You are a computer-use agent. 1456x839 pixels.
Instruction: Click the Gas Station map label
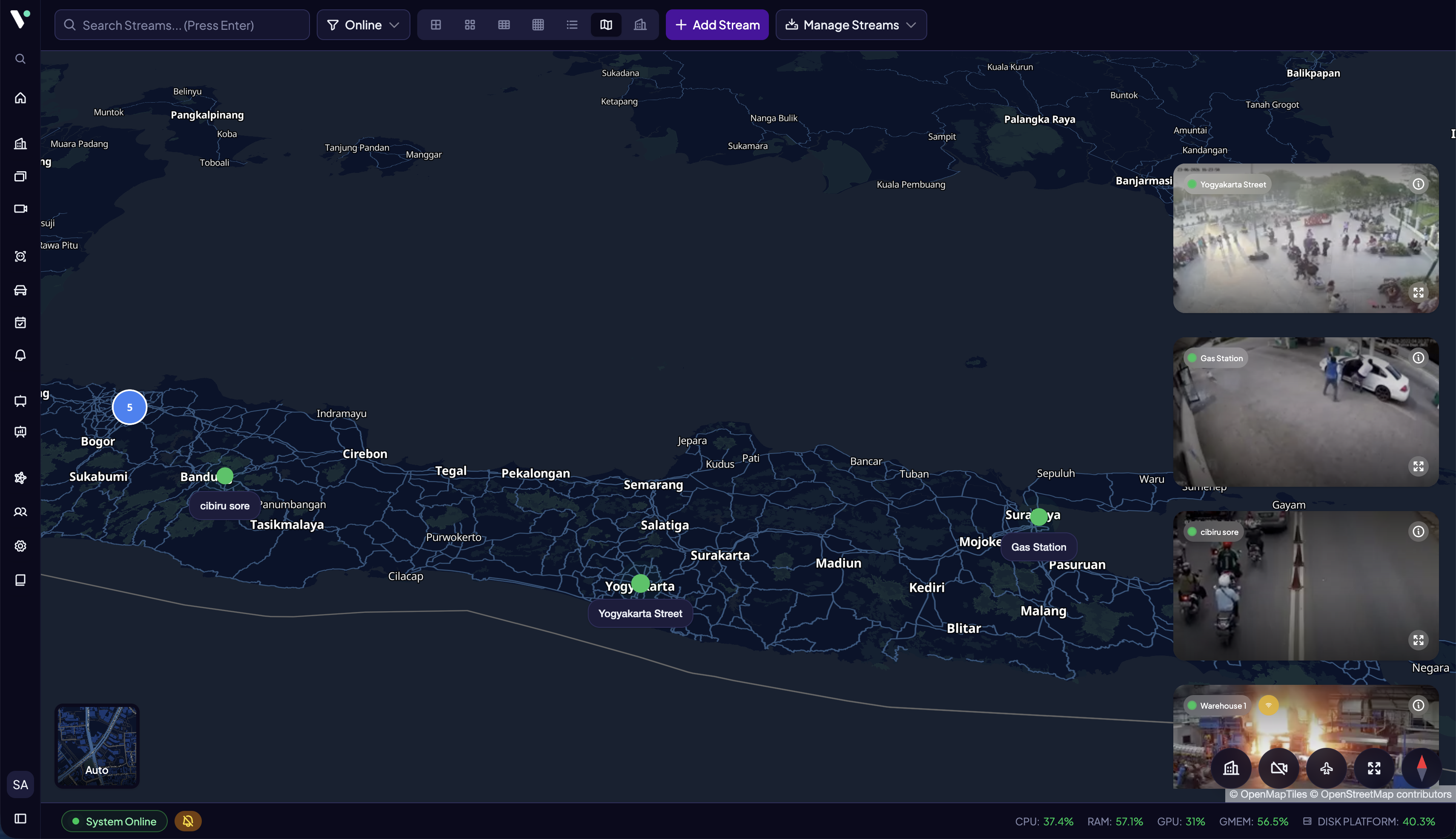[1038, 547]
